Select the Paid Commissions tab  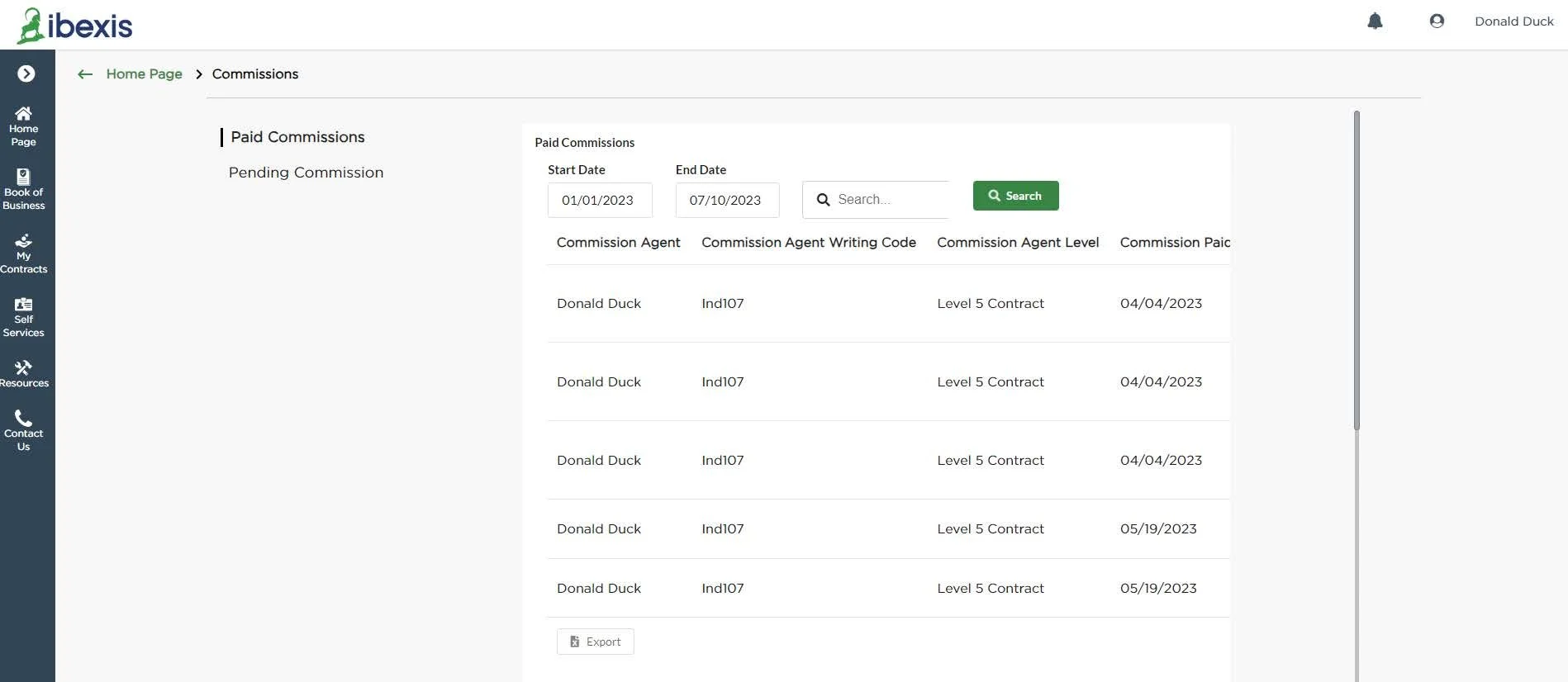(297, 137)
